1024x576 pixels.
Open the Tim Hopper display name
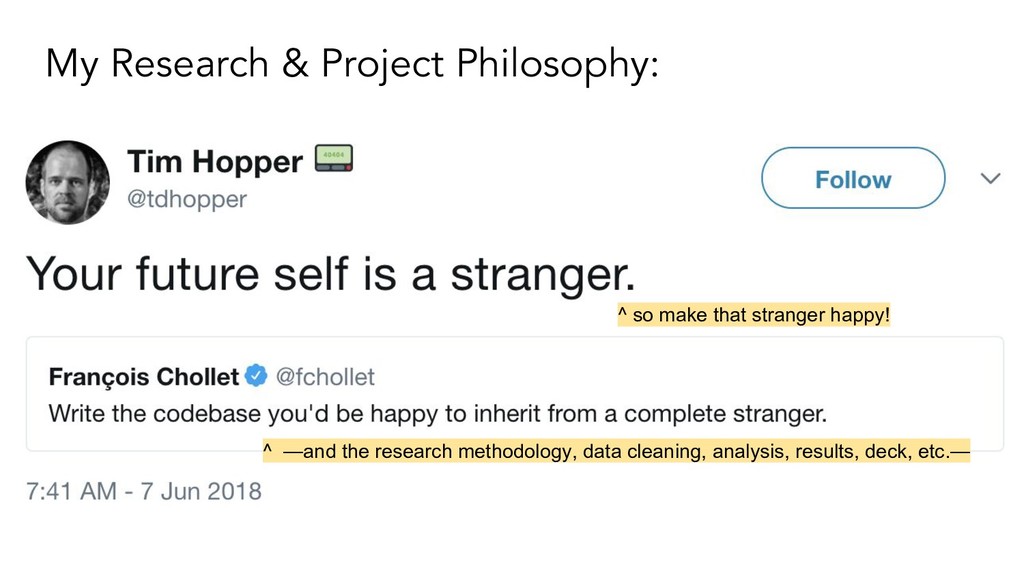pos(214,162)
